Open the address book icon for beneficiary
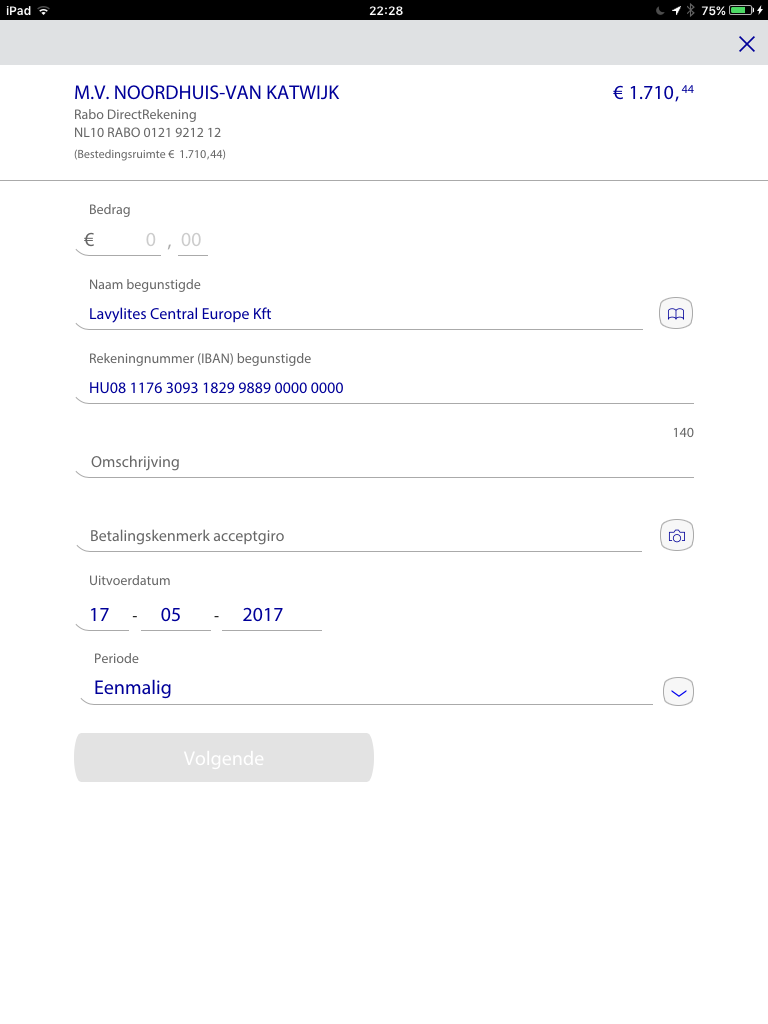This screenshot has height=1024, width=768. point(677,314)
